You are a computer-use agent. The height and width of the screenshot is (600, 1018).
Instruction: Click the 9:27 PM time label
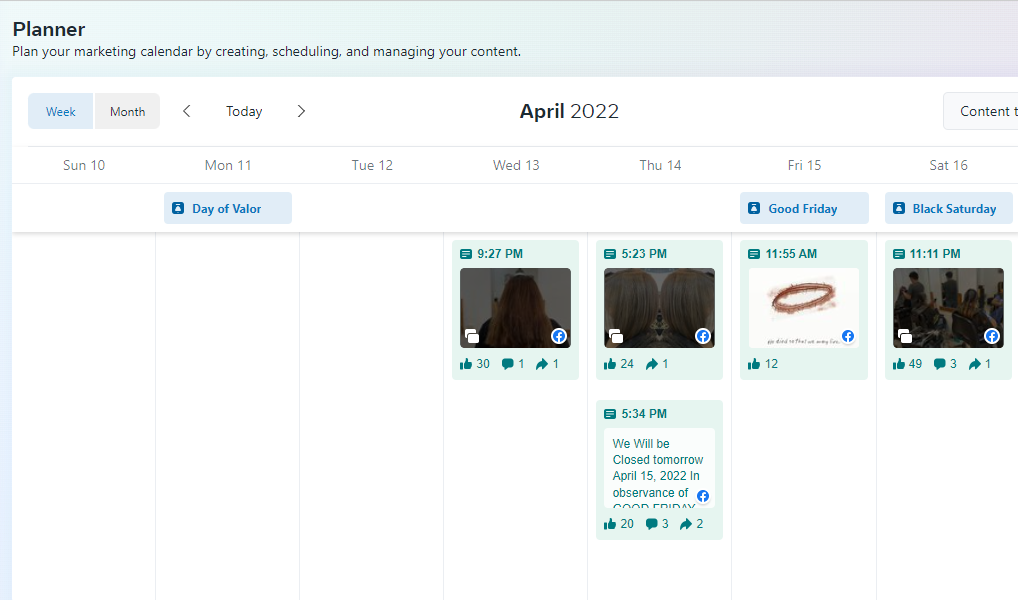(500, 254)
